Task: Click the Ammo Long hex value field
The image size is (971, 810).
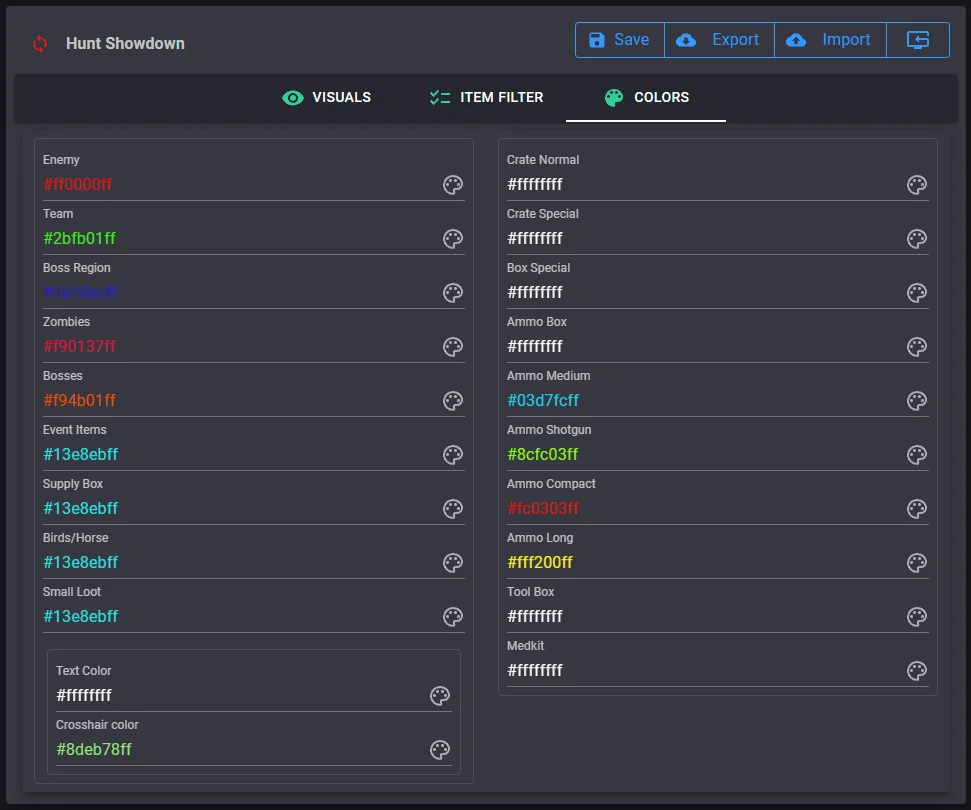Action: [x=703, y=562]
